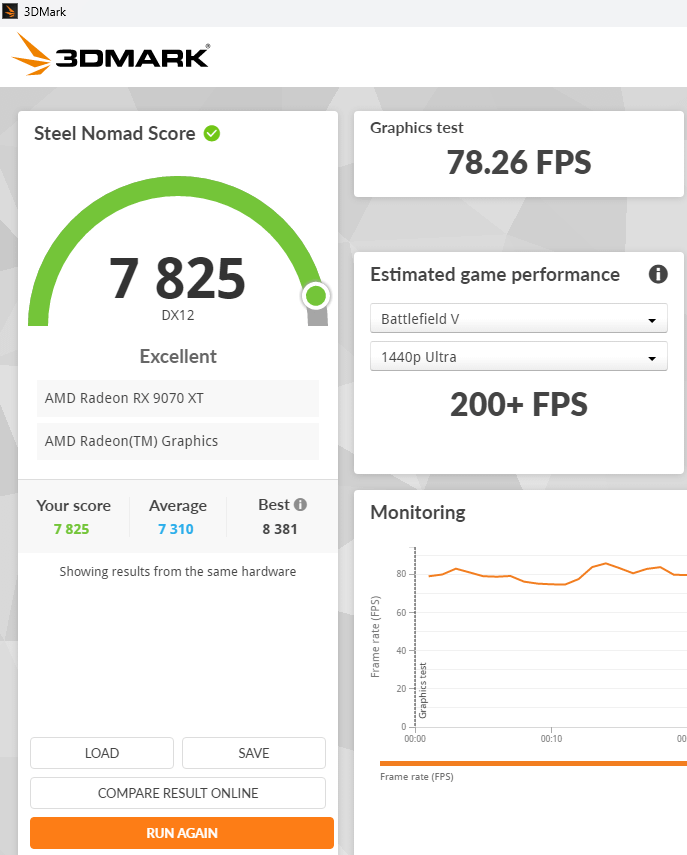Click COMPARE RESULT ONLINE button
The height and width of the screenshot is (855, 687).
178,793
